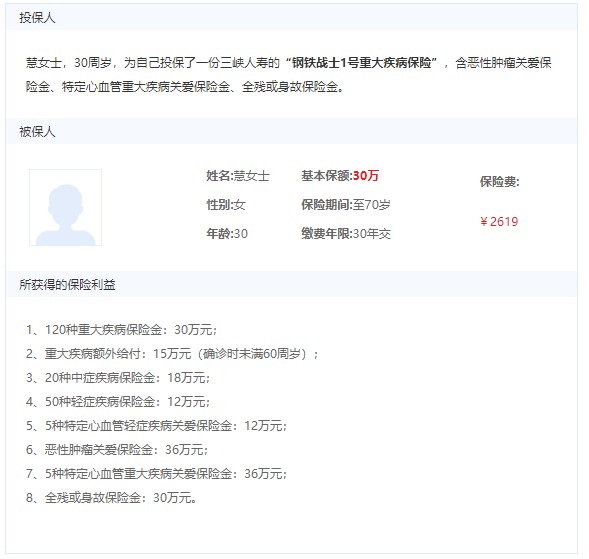This screenshot has height=559, width=589.
Task: Click the second description line starting 险金、特定心血管
Action: [x=185, y=87]
